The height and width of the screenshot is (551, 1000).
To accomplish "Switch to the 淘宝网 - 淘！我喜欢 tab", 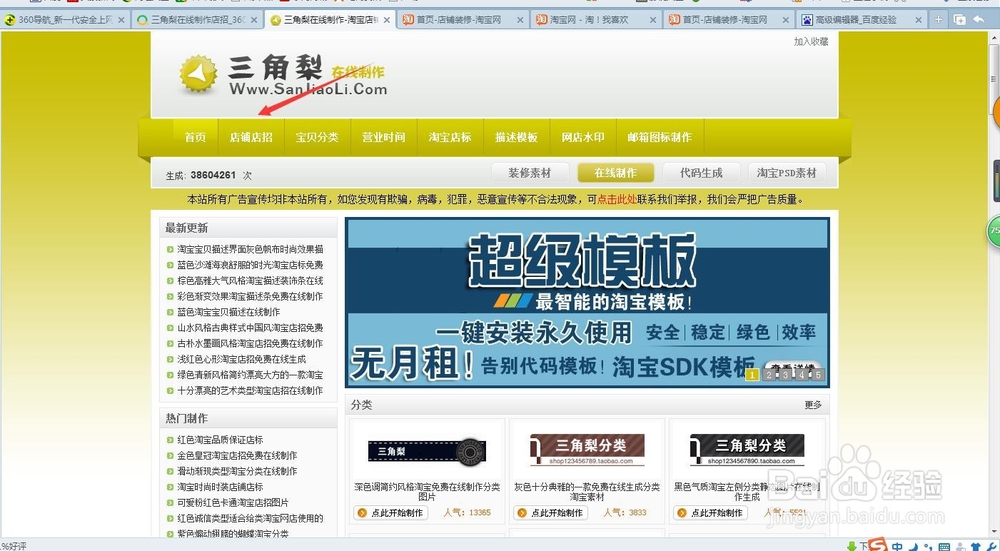I will pos(595,20).
